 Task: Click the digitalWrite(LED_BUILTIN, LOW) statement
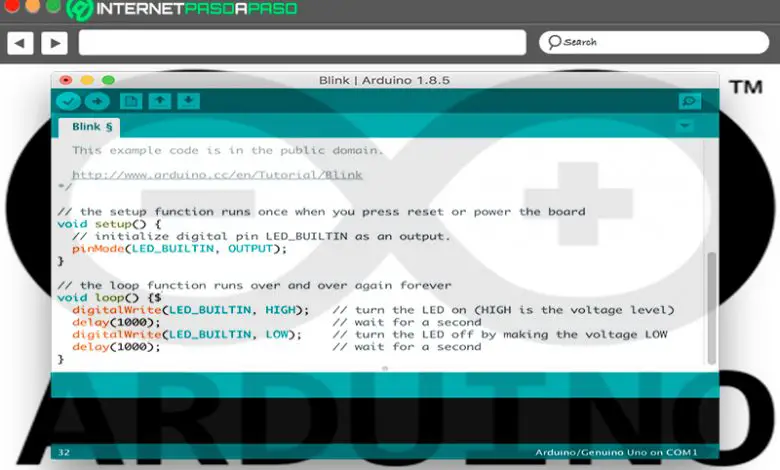tap(187, 334)
